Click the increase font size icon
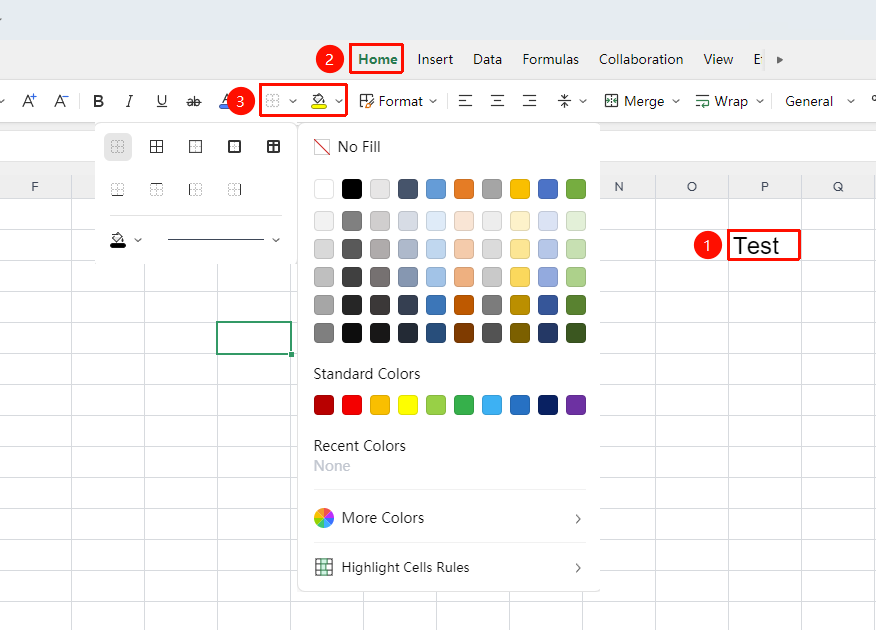Image resolution: width=876 pixels, height=630 pixels. point(29,101)
